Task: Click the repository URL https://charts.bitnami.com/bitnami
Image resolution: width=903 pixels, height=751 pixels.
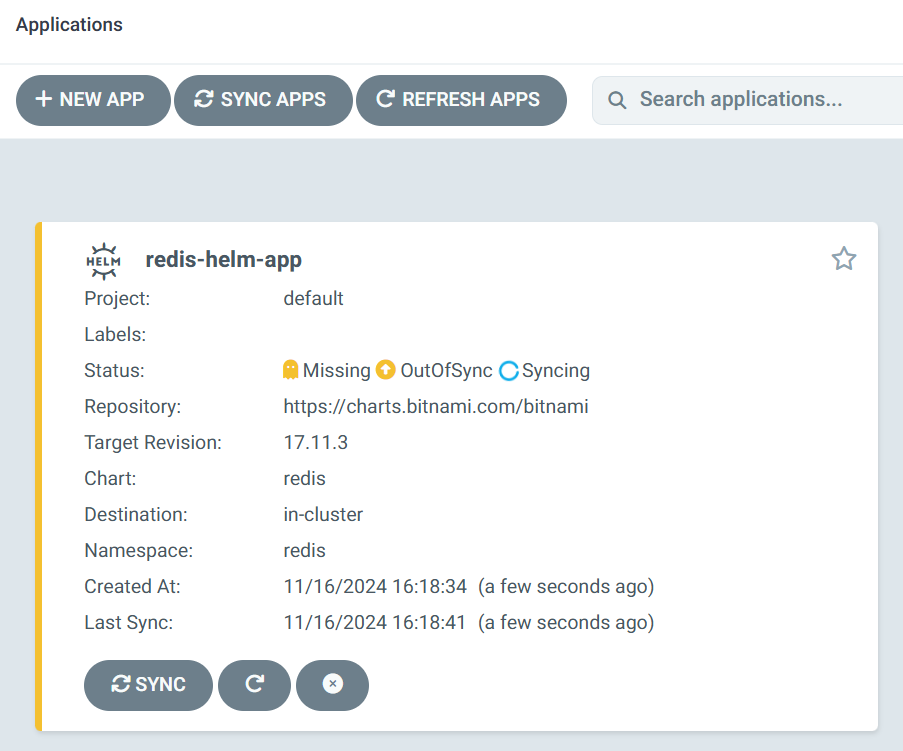Action: click(436, 407)
